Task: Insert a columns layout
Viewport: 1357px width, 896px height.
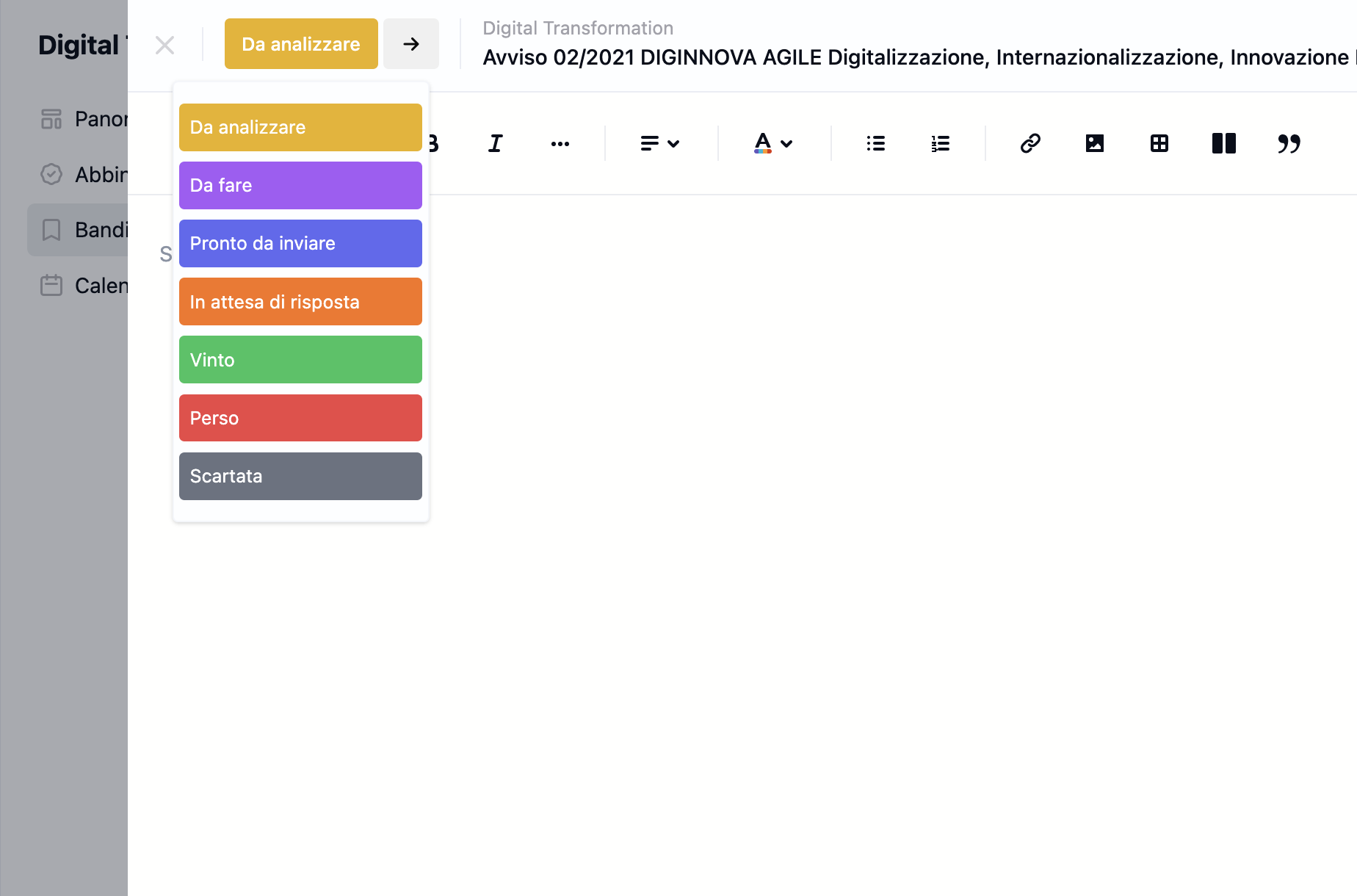Action: point(1224,143)
